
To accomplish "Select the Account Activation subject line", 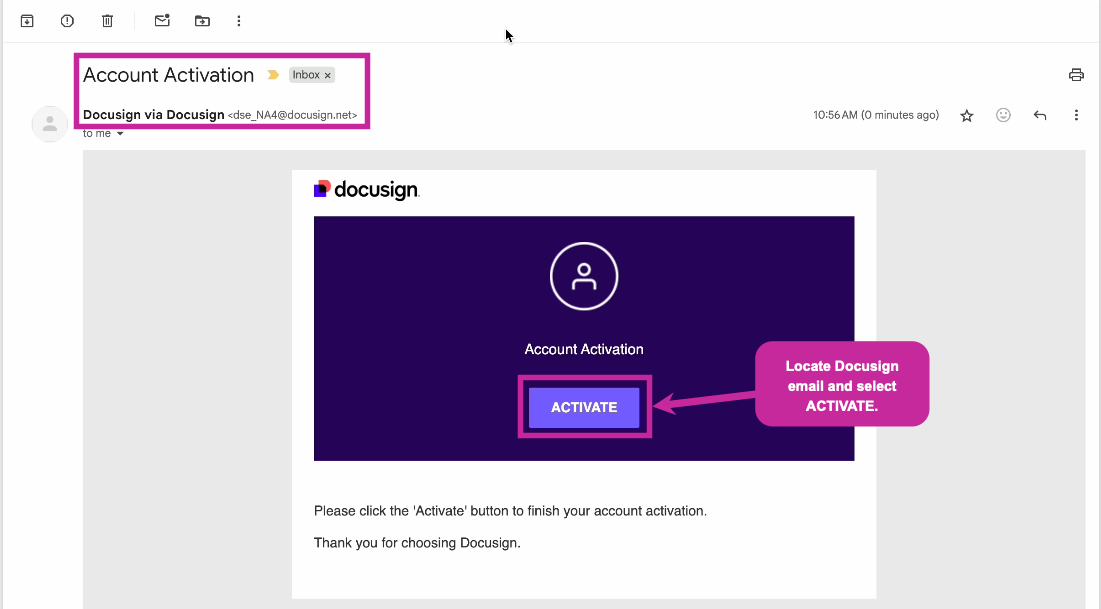I will pos(168,74).
